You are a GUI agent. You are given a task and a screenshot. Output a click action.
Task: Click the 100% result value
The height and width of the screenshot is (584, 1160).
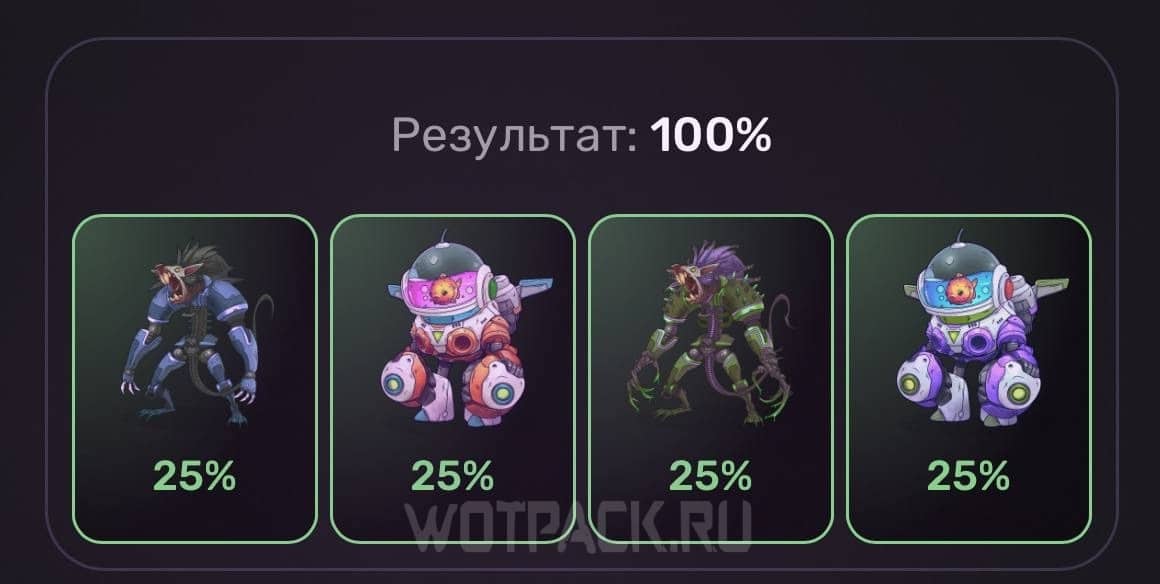tap(711, 135)
